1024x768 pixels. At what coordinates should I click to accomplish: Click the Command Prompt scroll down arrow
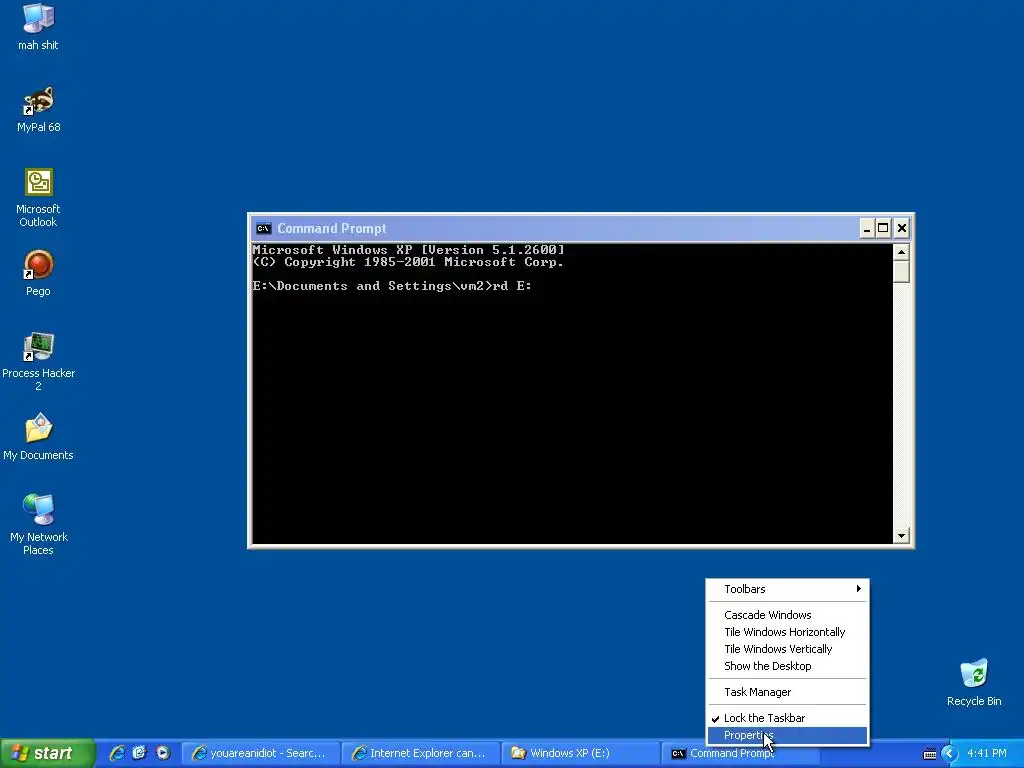[x=901, y=536]
